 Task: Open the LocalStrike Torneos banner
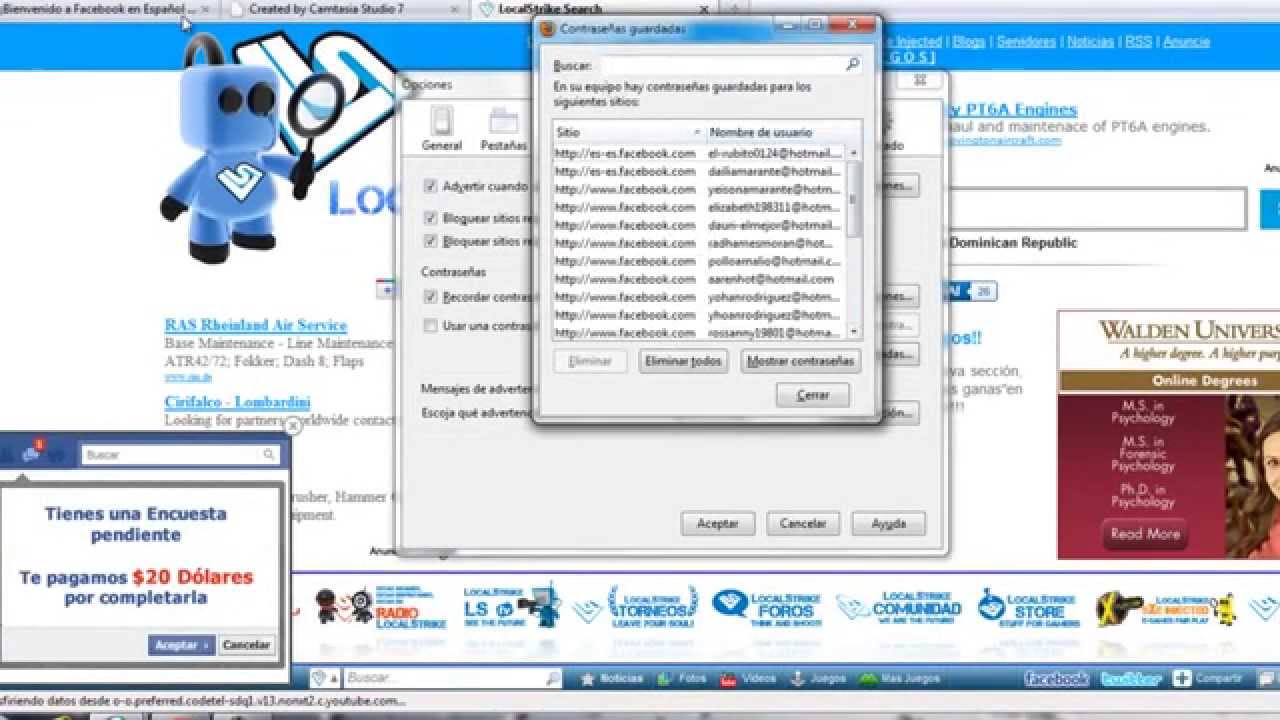click(x=639, y=607)
